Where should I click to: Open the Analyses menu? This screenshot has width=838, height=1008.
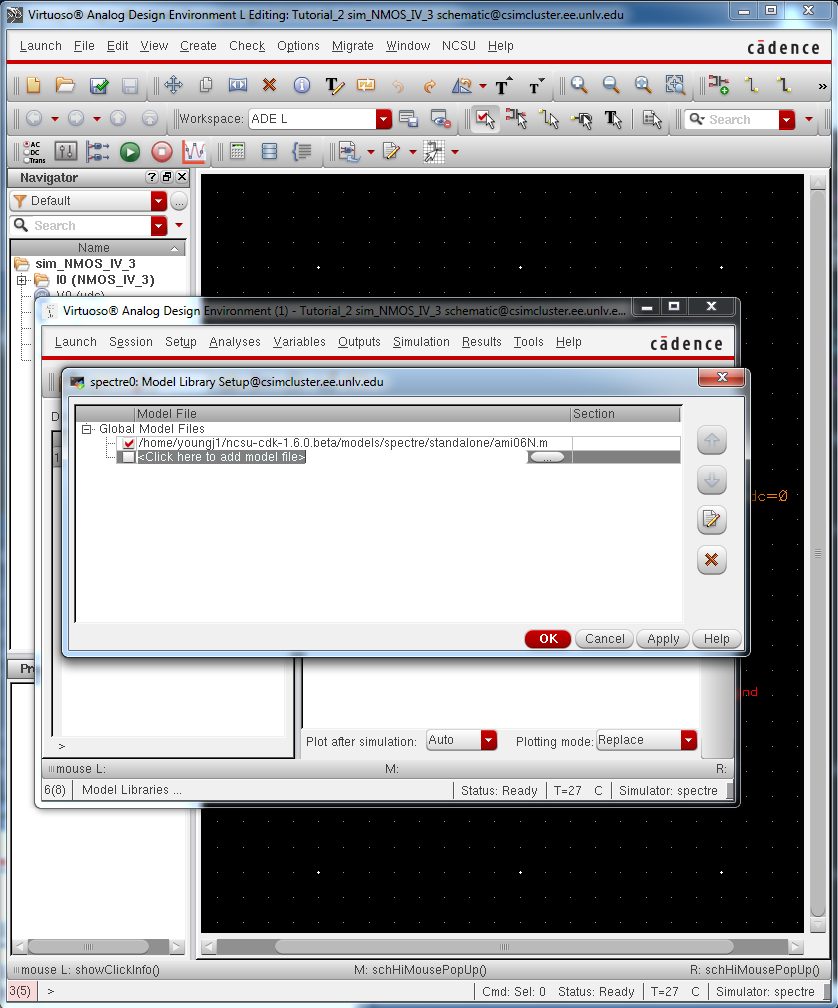click(234, 341)
